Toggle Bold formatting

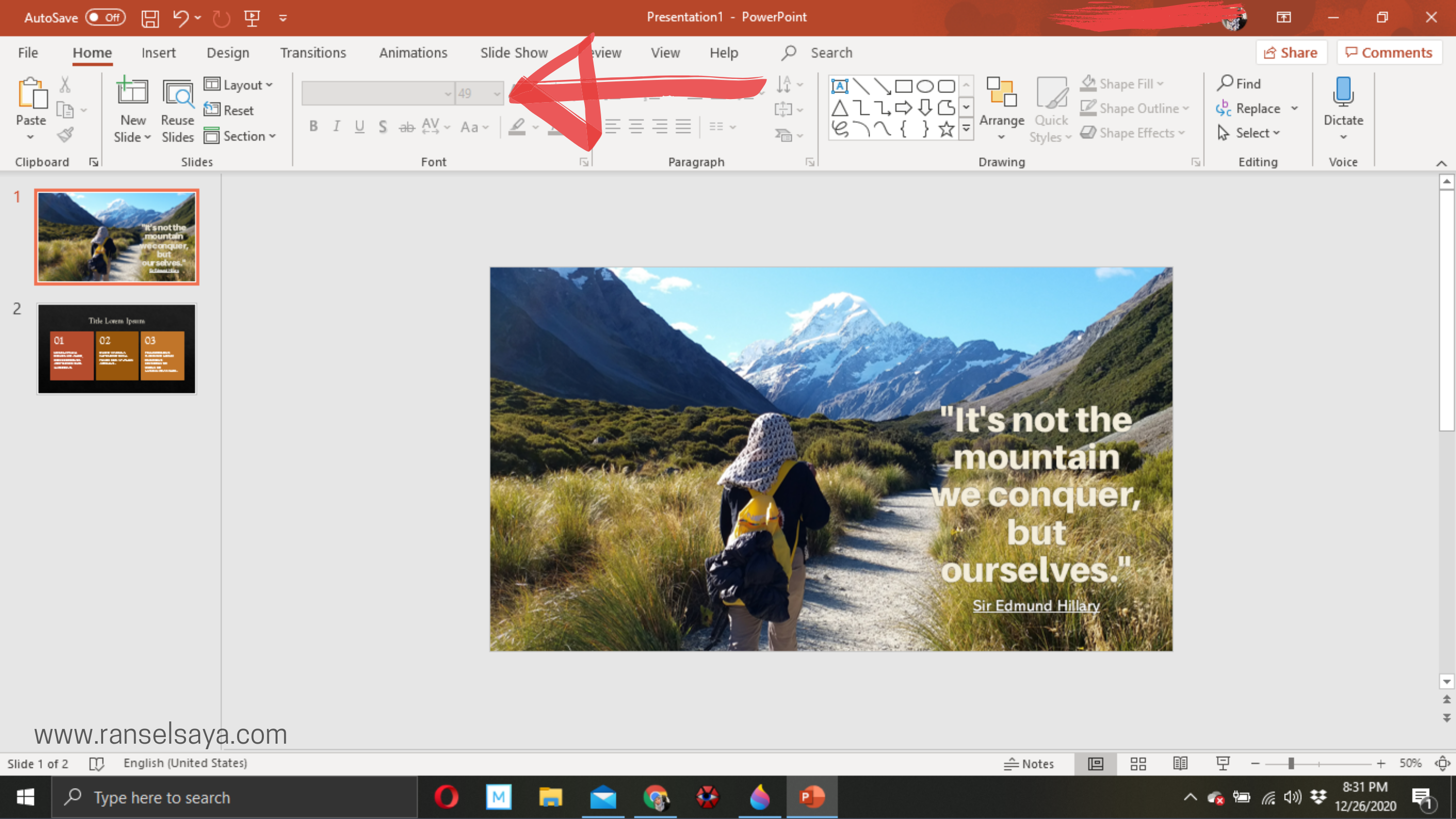[x=313, y=126]
